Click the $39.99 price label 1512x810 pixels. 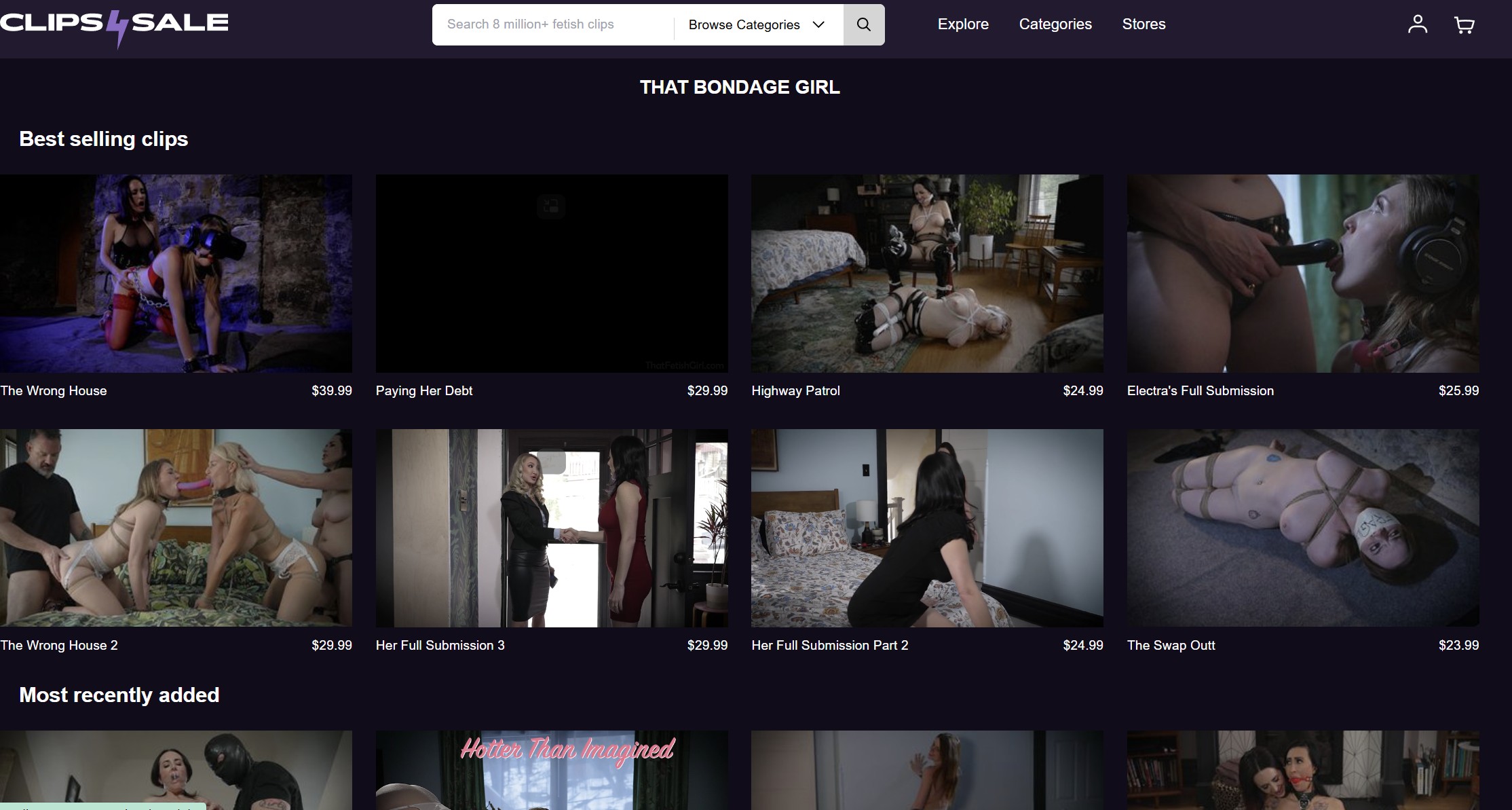[331, 390]
